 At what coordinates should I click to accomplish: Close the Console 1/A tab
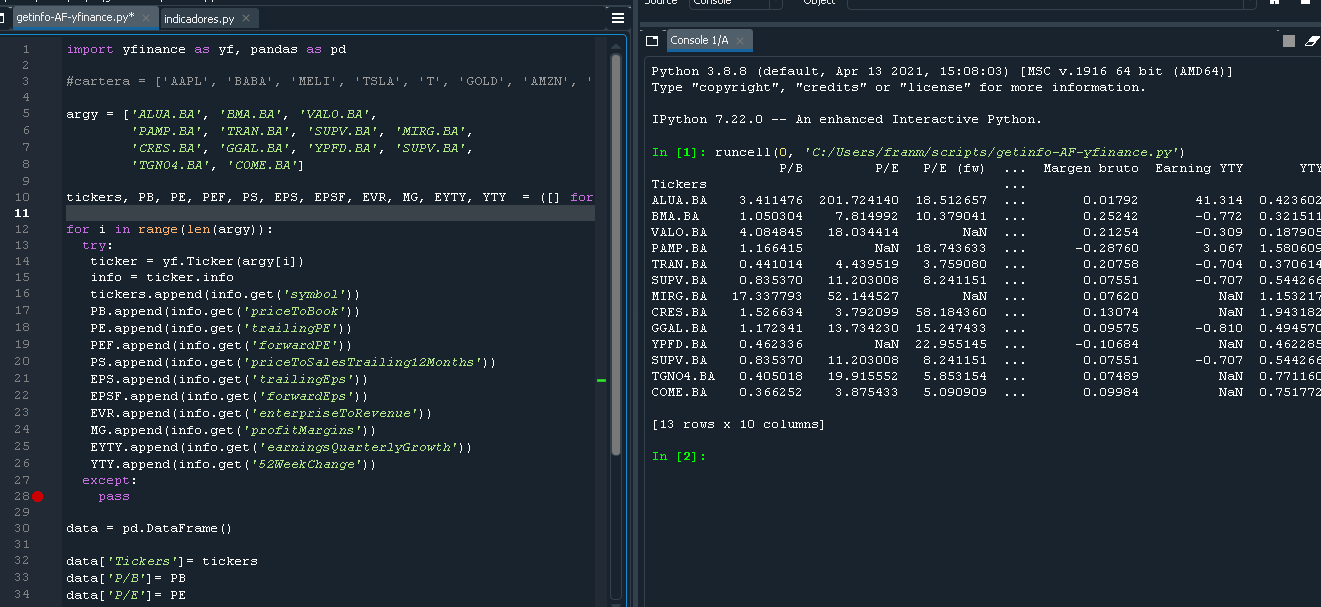pyautogui.click(x=740, y=41)
